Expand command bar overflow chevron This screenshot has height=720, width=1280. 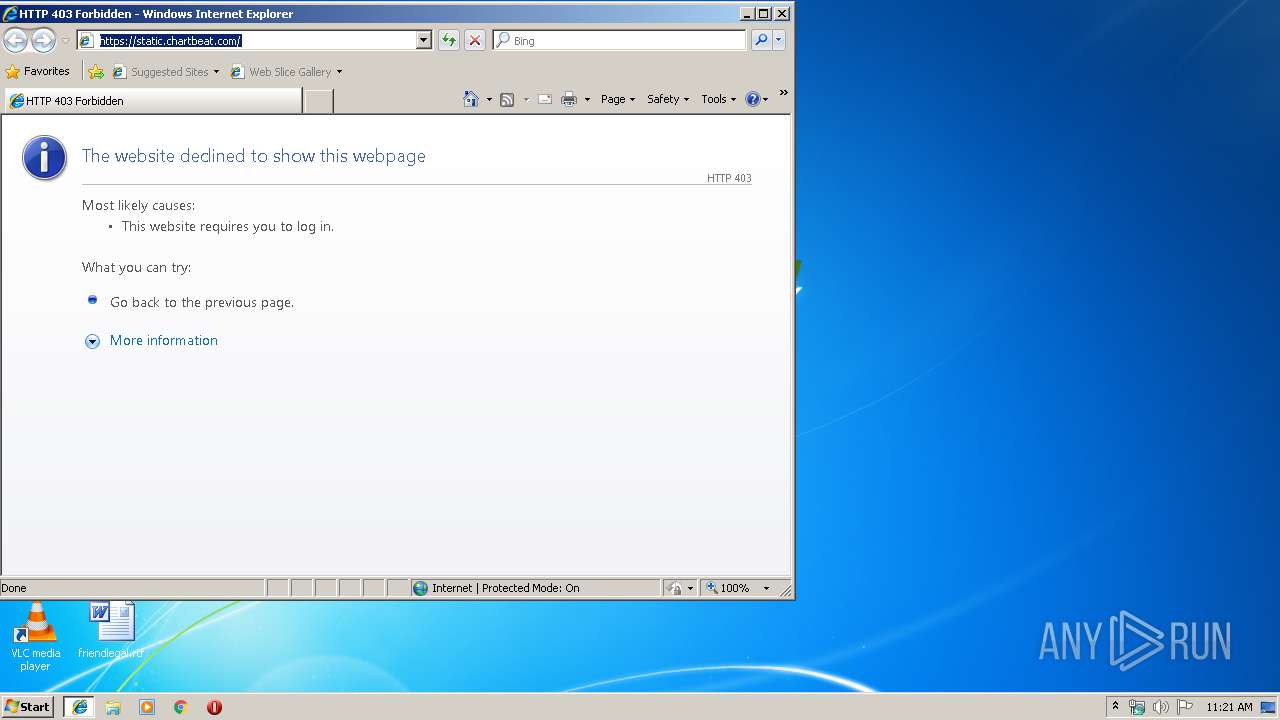[783, 93]
